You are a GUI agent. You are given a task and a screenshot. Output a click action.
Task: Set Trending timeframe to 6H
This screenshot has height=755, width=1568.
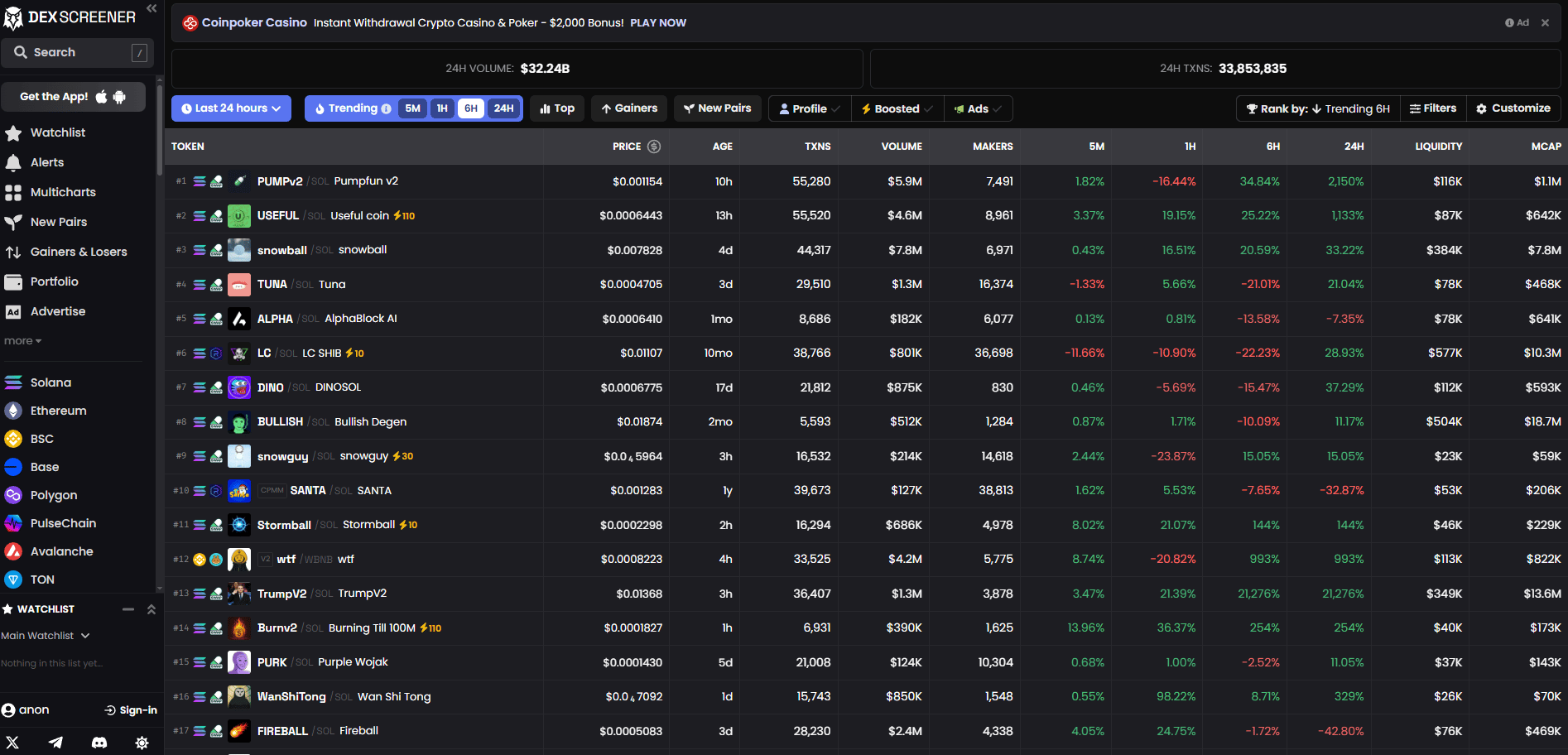tap(471, 108)
